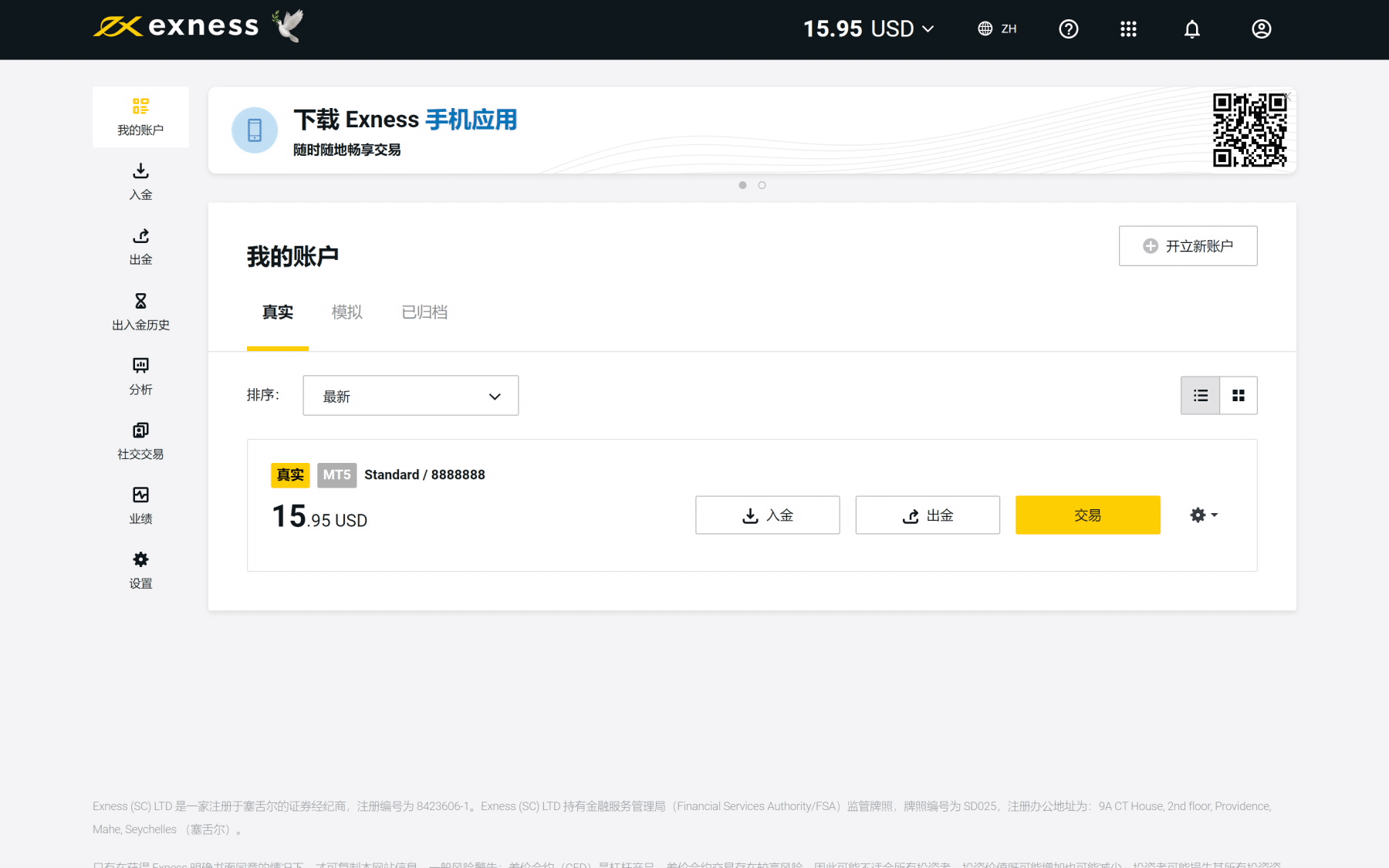Open the help question mark icon
The image size is (1389, 868).
coord(1068,29)
